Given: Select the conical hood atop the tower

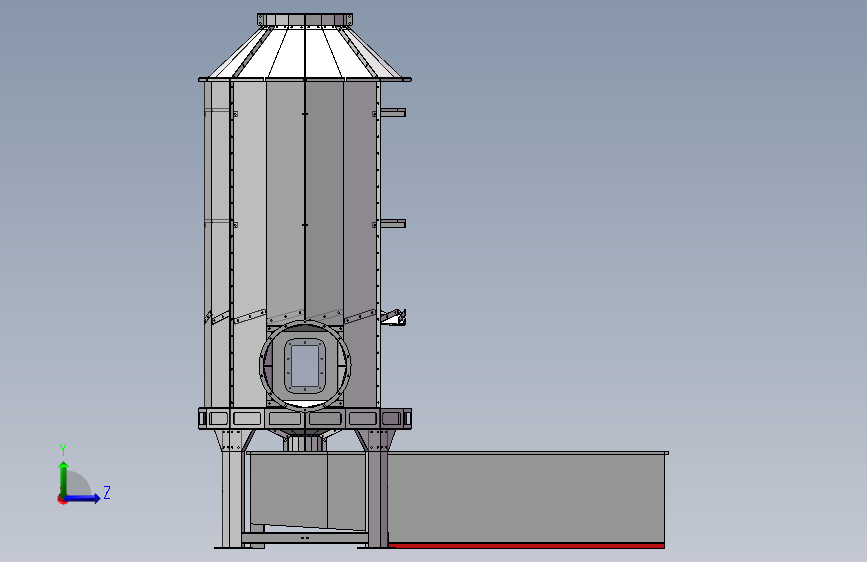Looking at the screenshot, I should pos(305,52).
